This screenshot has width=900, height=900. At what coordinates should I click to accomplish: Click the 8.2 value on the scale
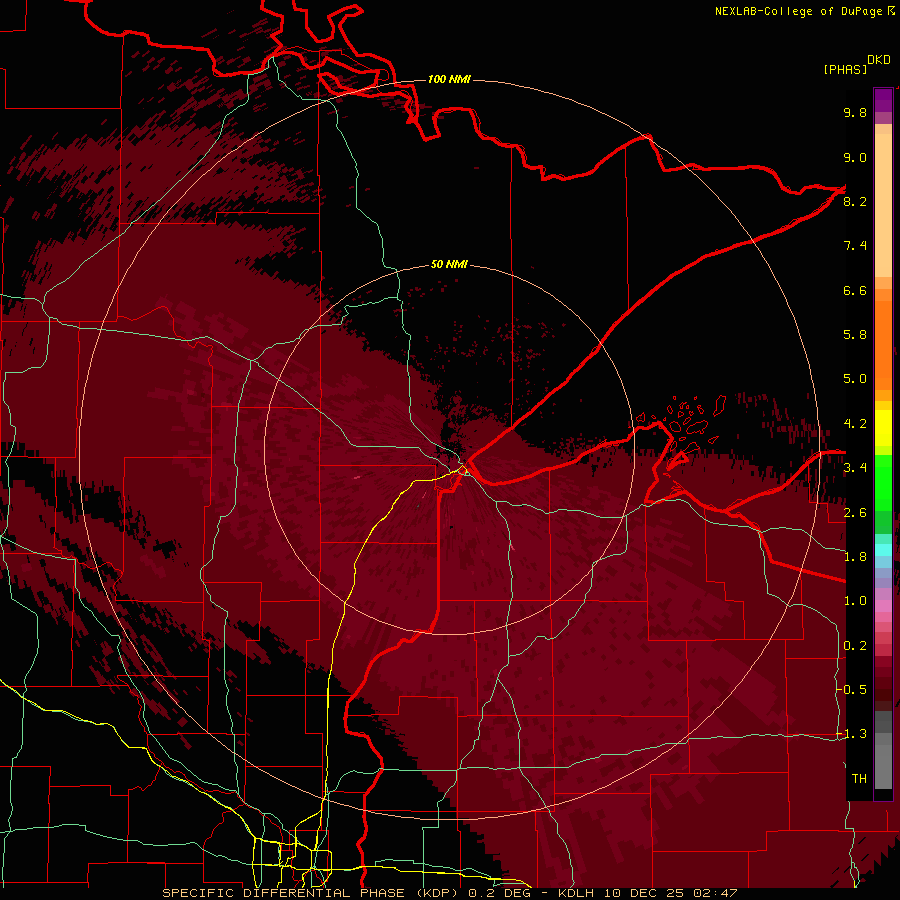point(855,201)
